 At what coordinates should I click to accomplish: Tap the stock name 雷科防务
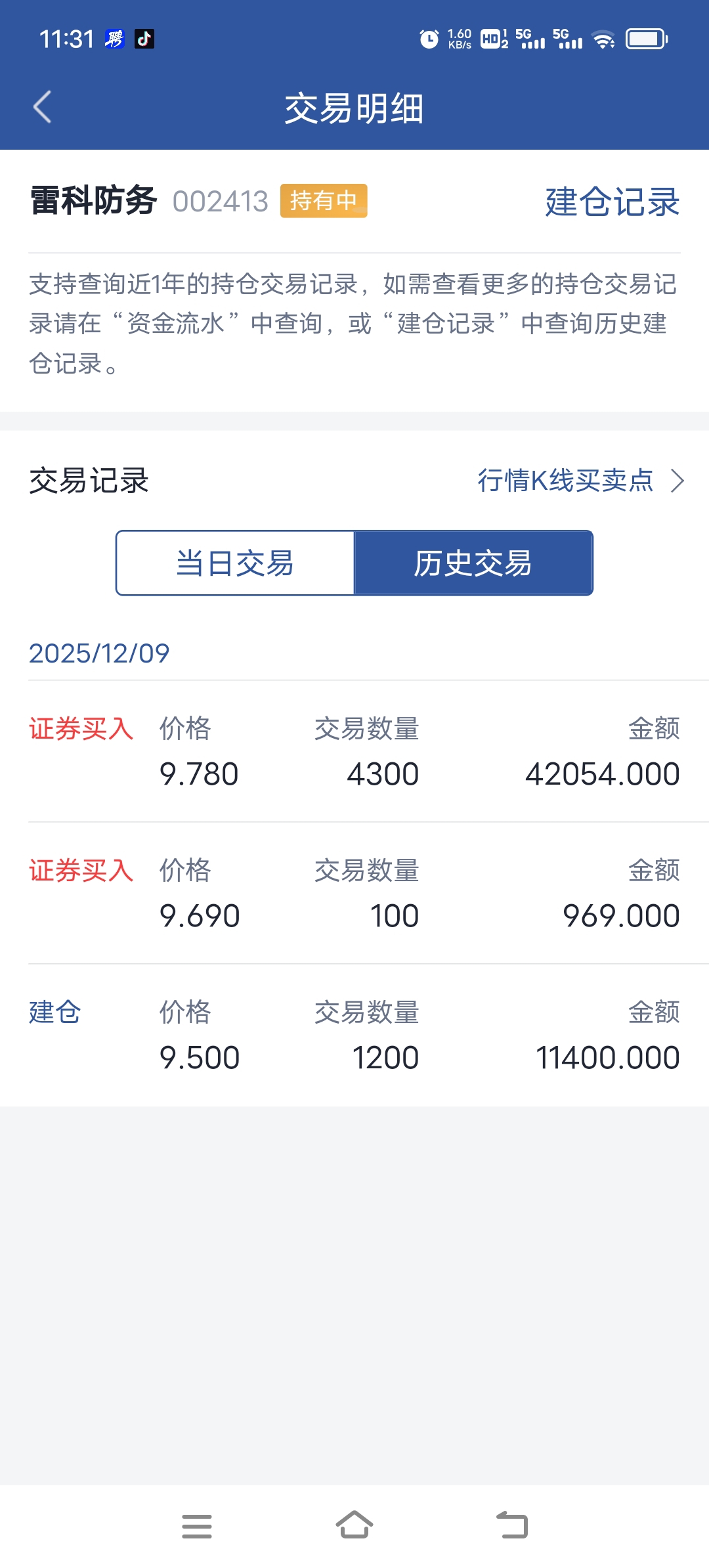tap(93, 201)
